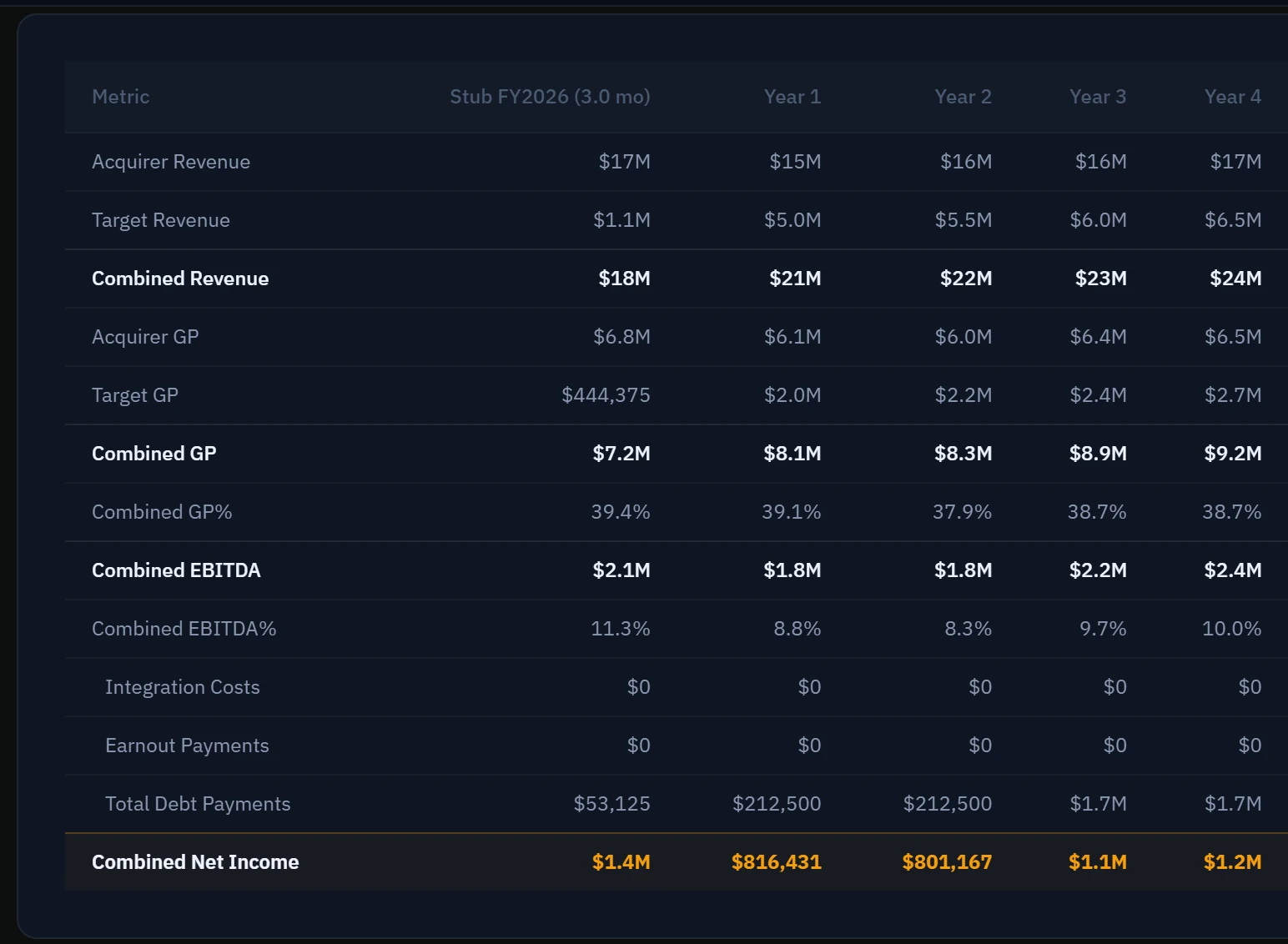This screenshot has height=944, width=1288.
Task: Click the $9.2M Combined GP Year 4 value
Action: coord(1233,454)
